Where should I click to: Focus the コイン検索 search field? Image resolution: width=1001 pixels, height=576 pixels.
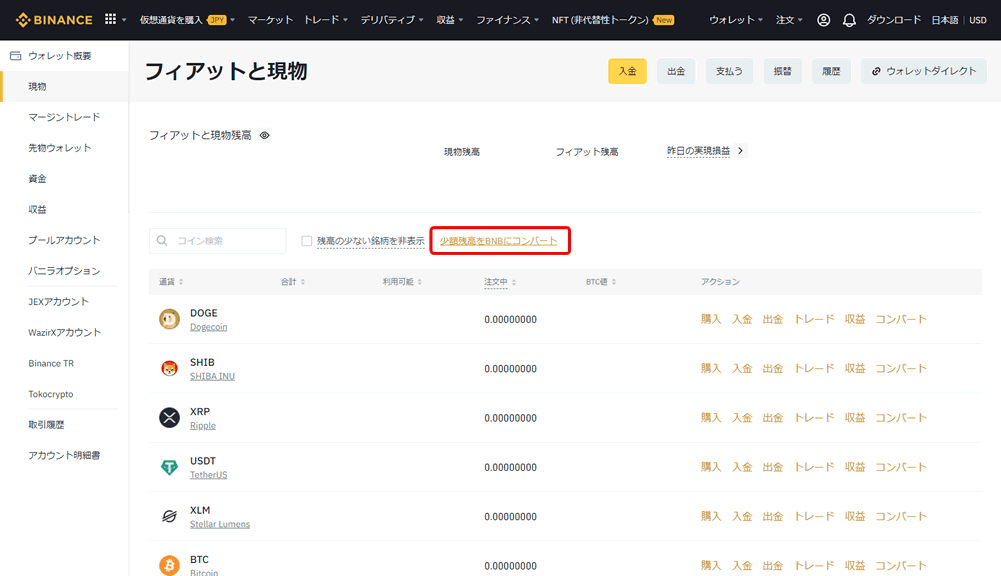coord(218,241)
